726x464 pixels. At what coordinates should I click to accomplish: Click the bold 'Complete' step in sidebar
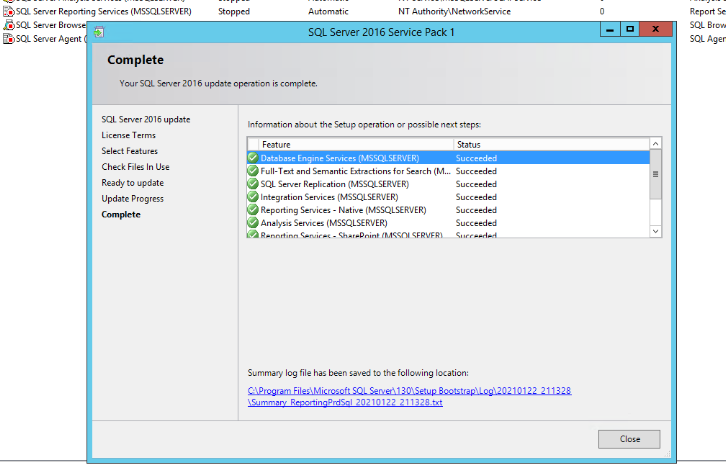[121, 214]
